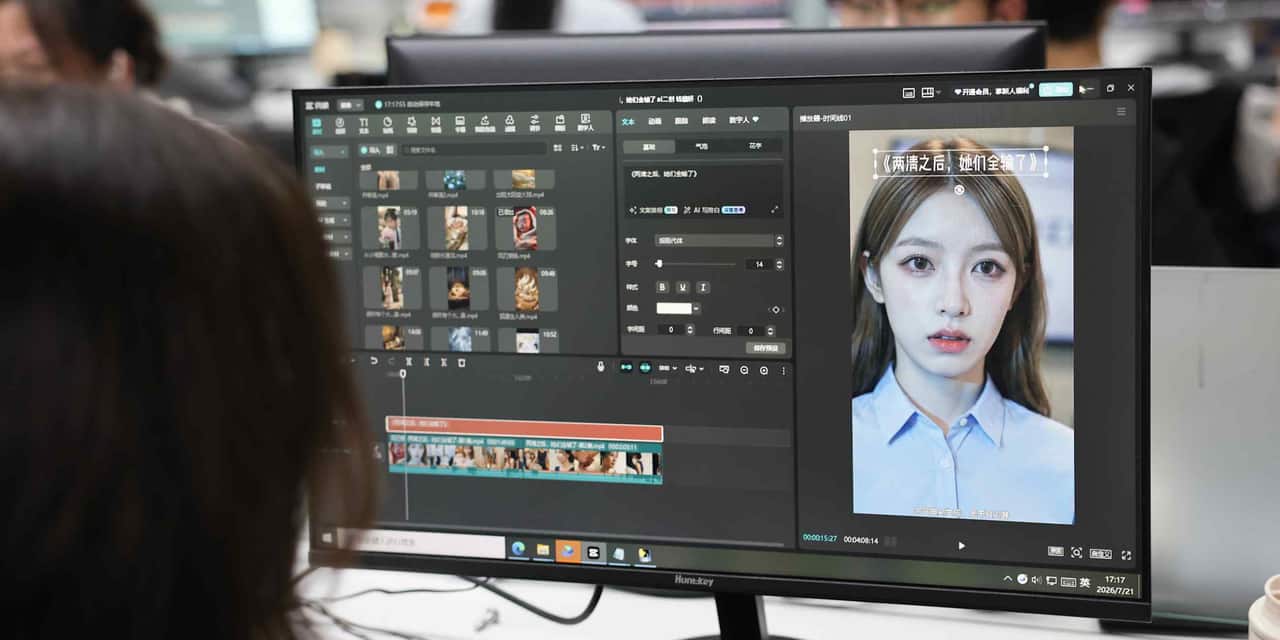Click the play button under the preview
This screenshot has width=1280, height=640.
click(x=961, y=545)
